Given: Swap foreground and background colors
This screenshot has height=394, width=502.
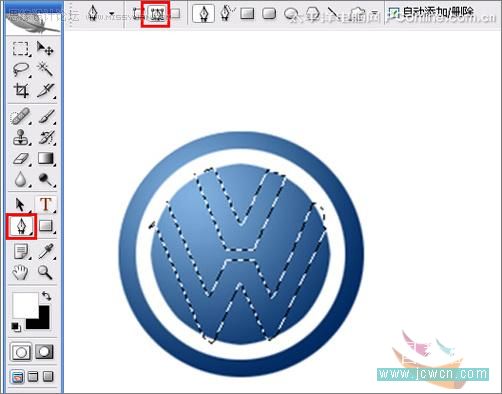Looking at the screenshot, I should [x=46, y=296].
